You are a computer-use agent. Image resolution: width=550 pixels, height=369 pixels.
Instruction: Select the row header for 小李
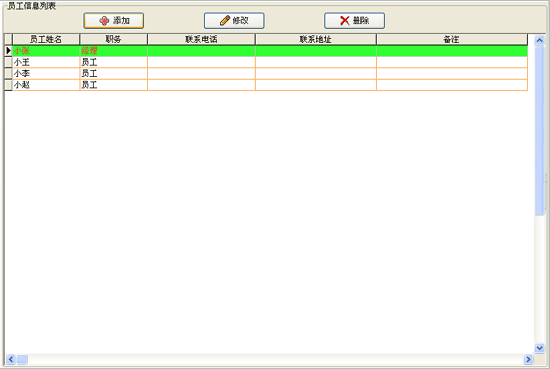pos(8,74)
